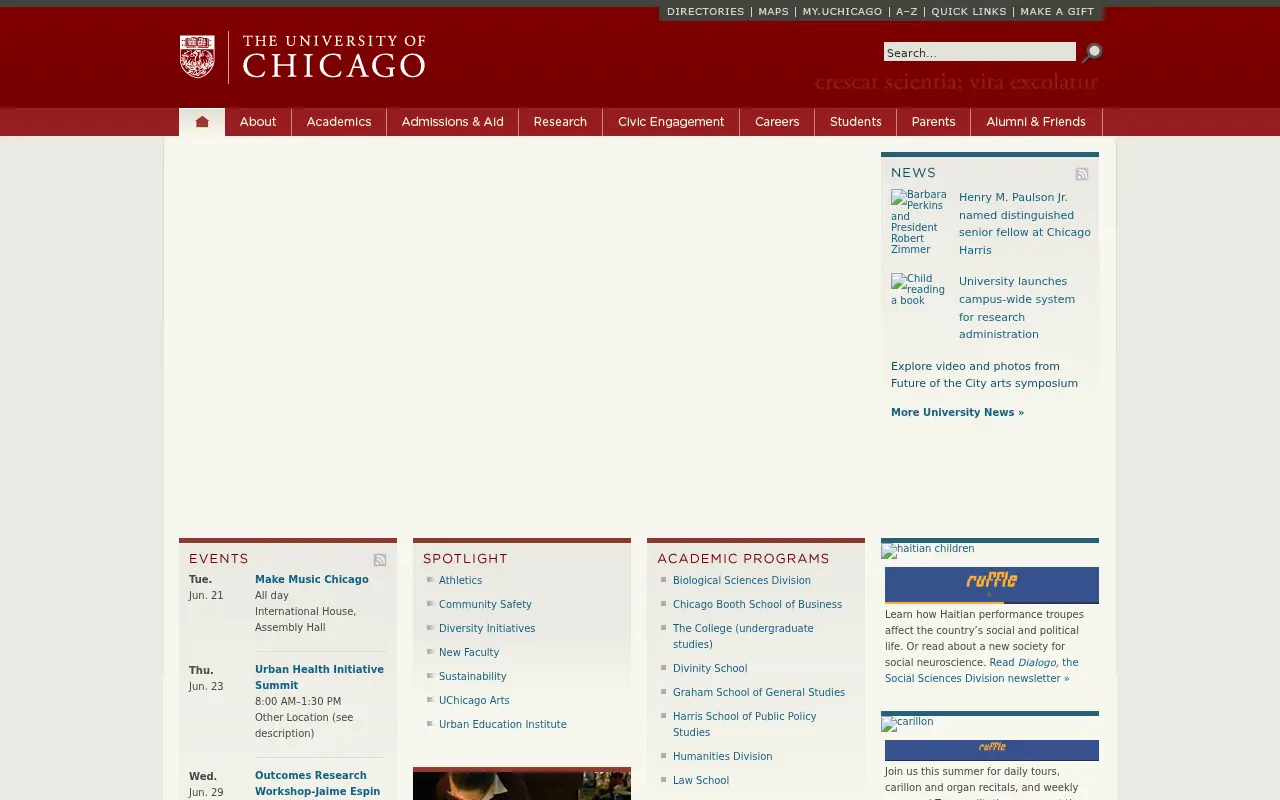Open the Careers menu
Image resolution: width=1280 pixels, height=800 pixels.
click(x=777, y=122)
